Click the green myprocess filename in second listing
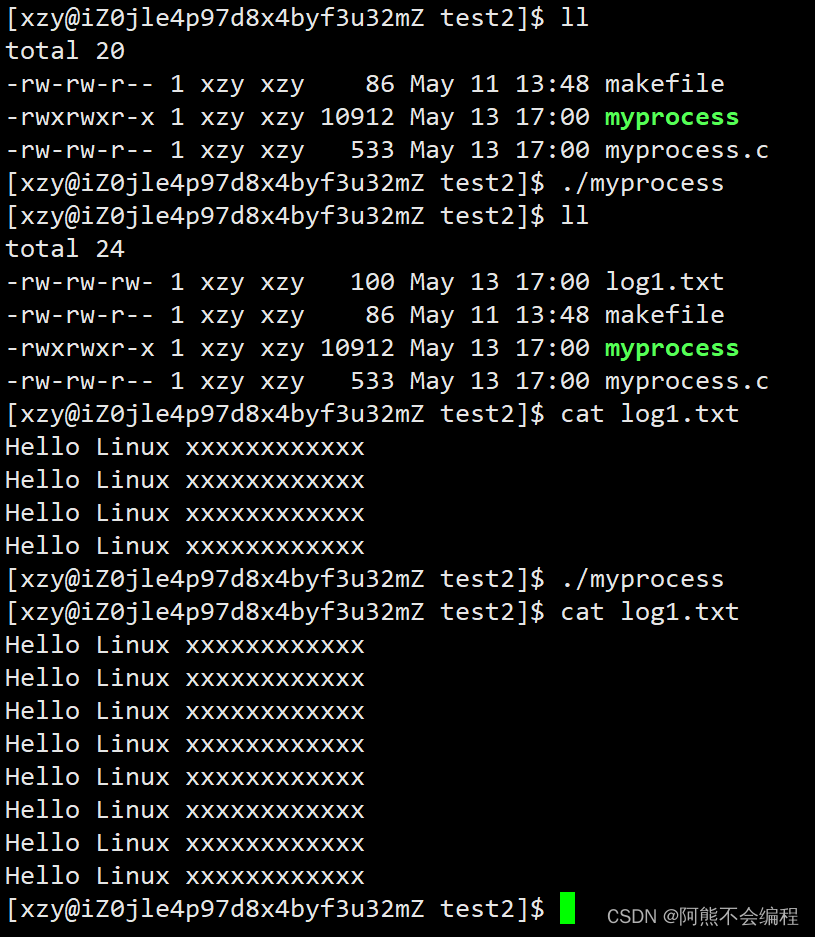This screenshot has height=937, width=815. click(672, 348)
